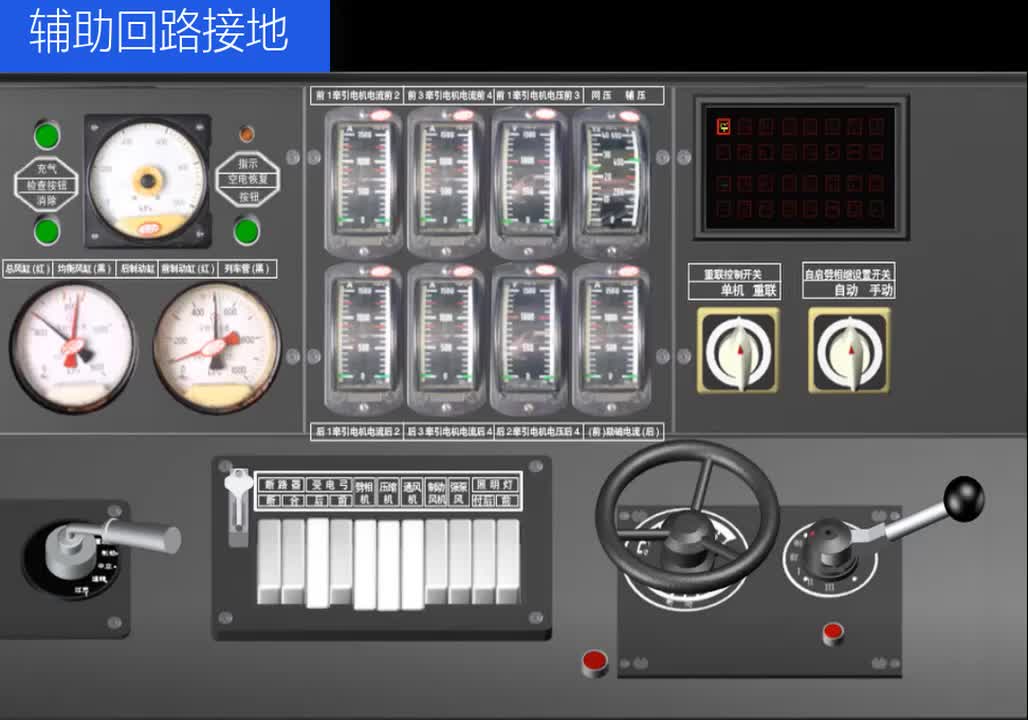Toggle the 断路器 断 key switch
Image resolution: width=1028 pixels, height=720 pixels.
[x=269, y=561]
